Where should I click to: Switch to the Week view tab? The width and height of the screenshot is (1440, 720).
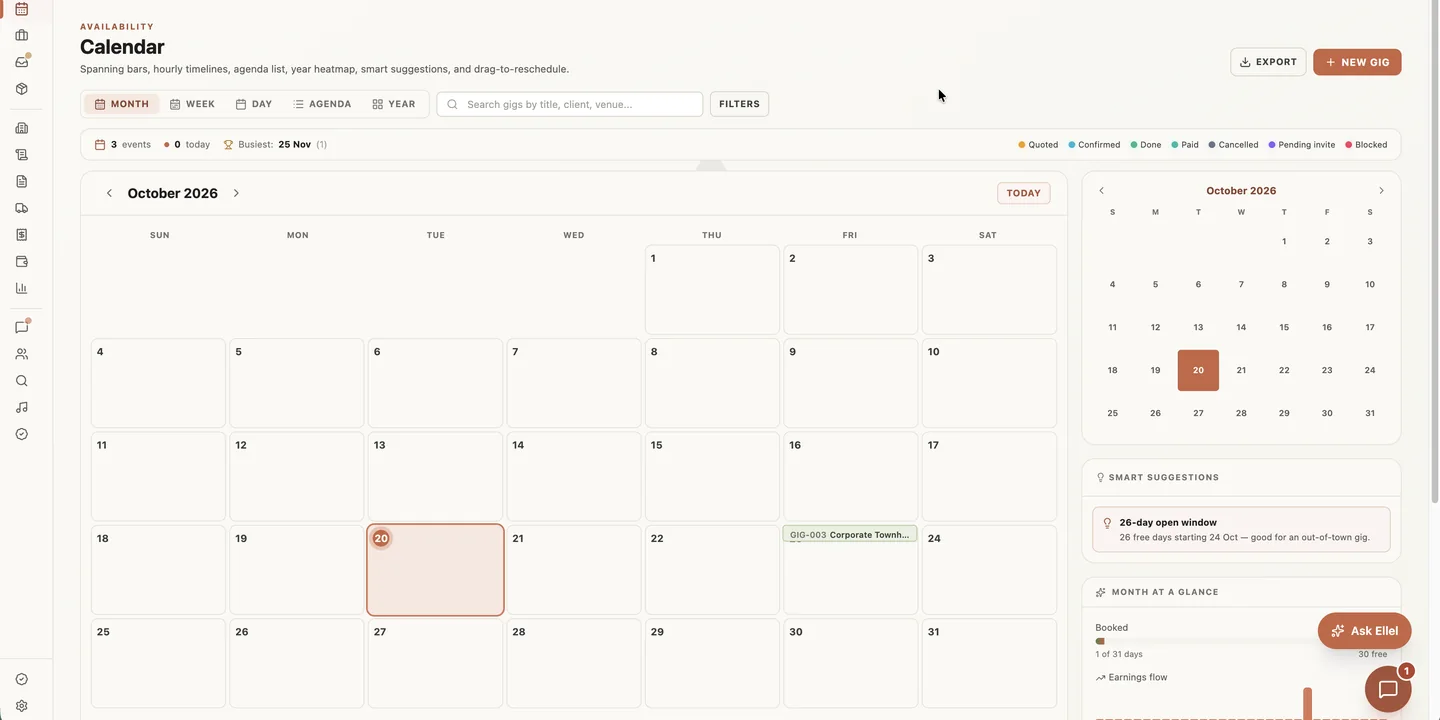(192, 104)
